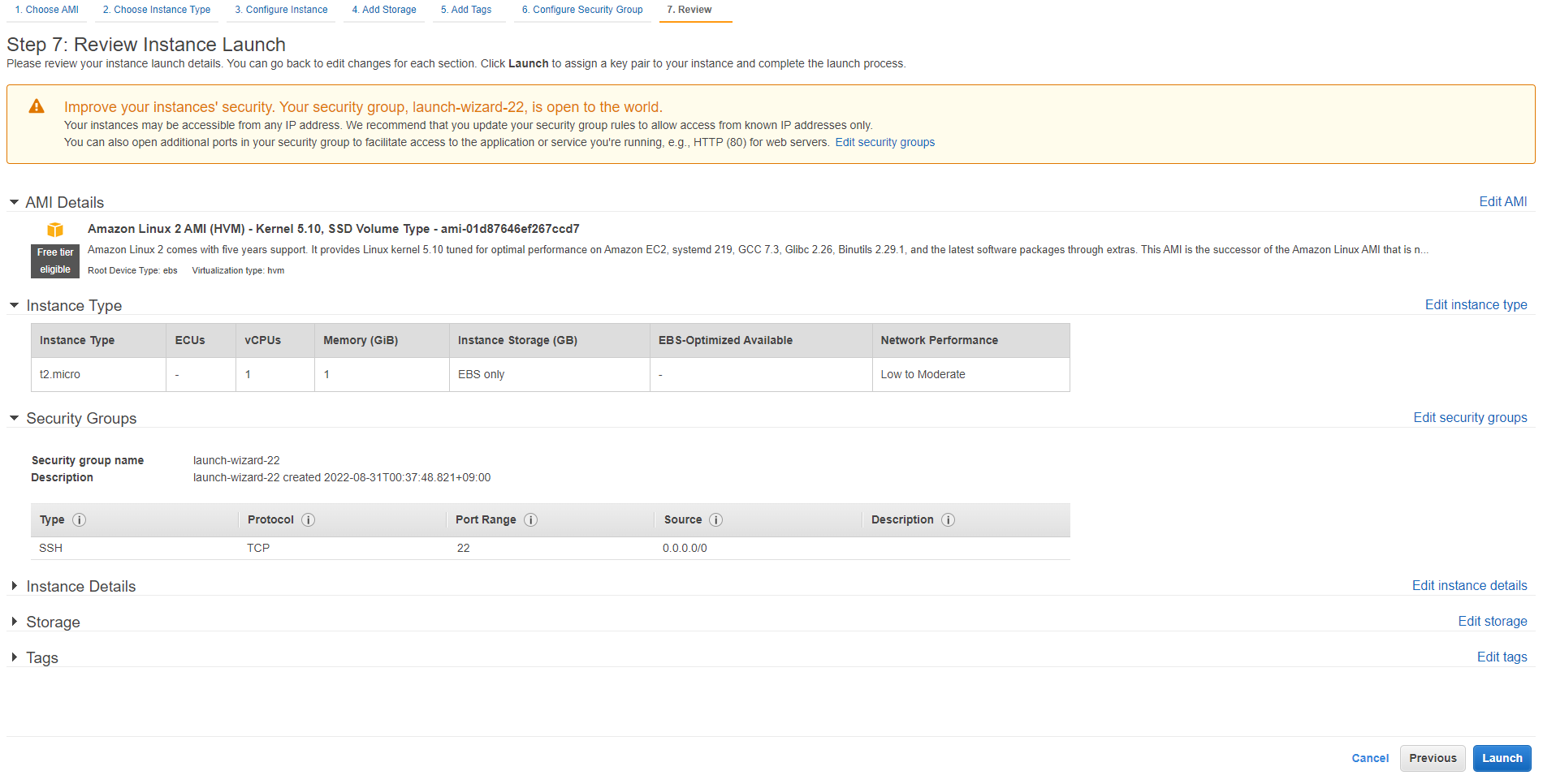
Task: Go to the 1. Choose AMI tab
Action: click(x=47, y=10)
